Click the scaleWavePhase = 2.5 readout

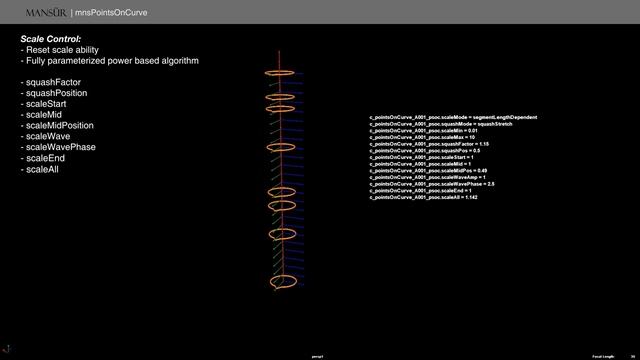[432, 184]
